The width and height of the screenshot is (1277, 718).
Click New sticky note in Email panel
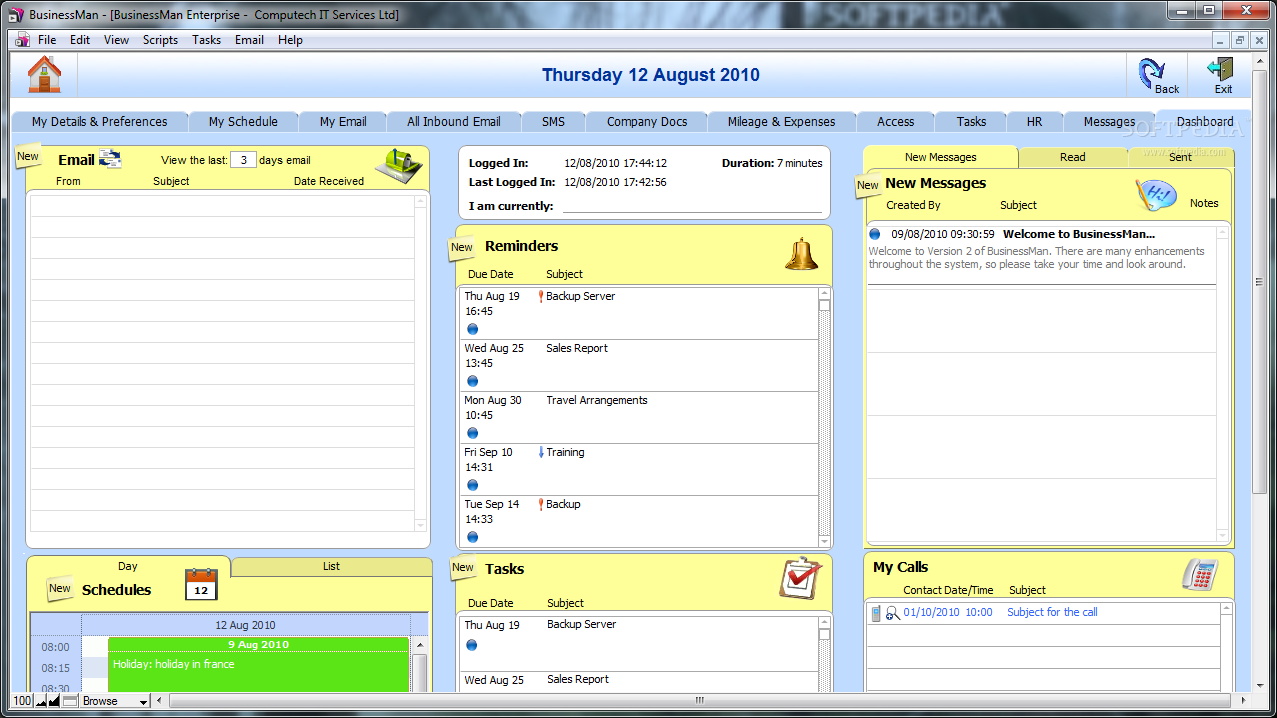coord(28,156)
